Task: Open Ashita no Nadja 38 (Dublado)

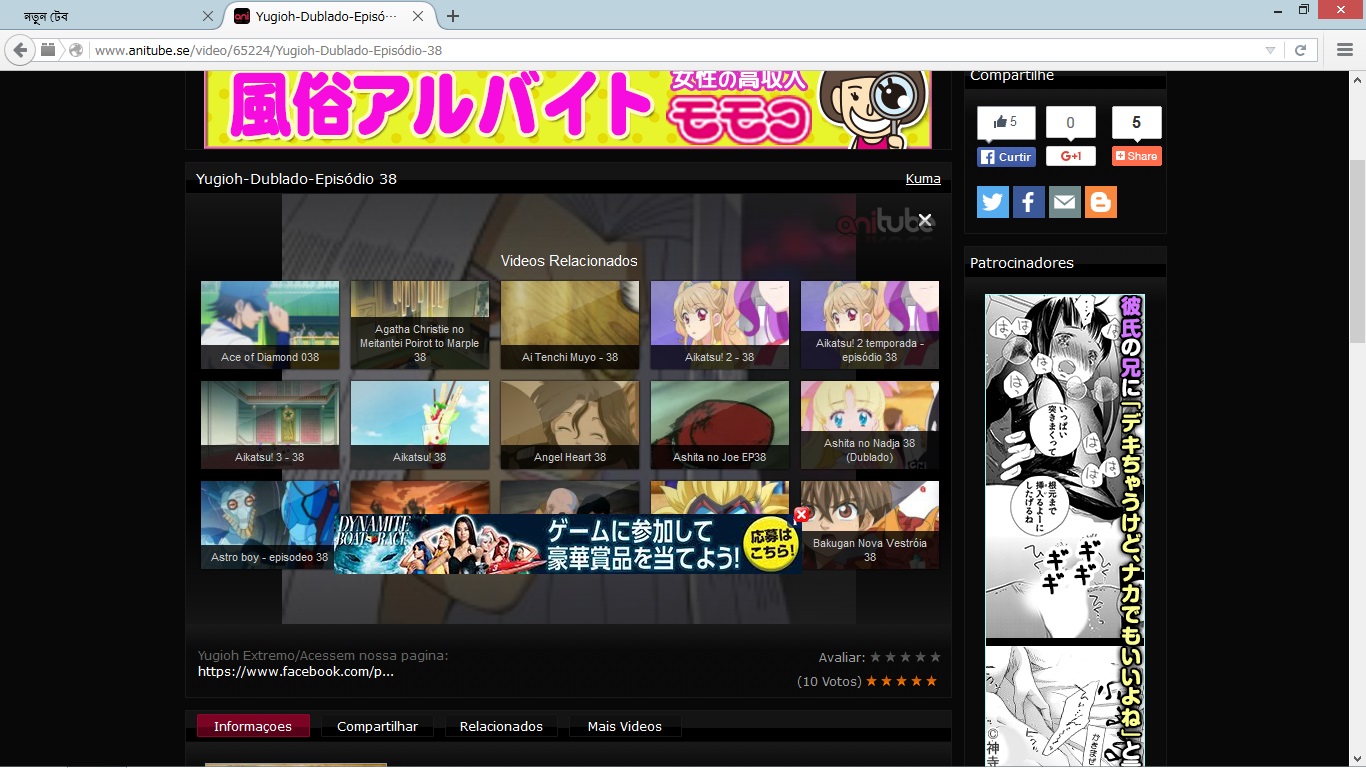Action: tap(870, 425)
